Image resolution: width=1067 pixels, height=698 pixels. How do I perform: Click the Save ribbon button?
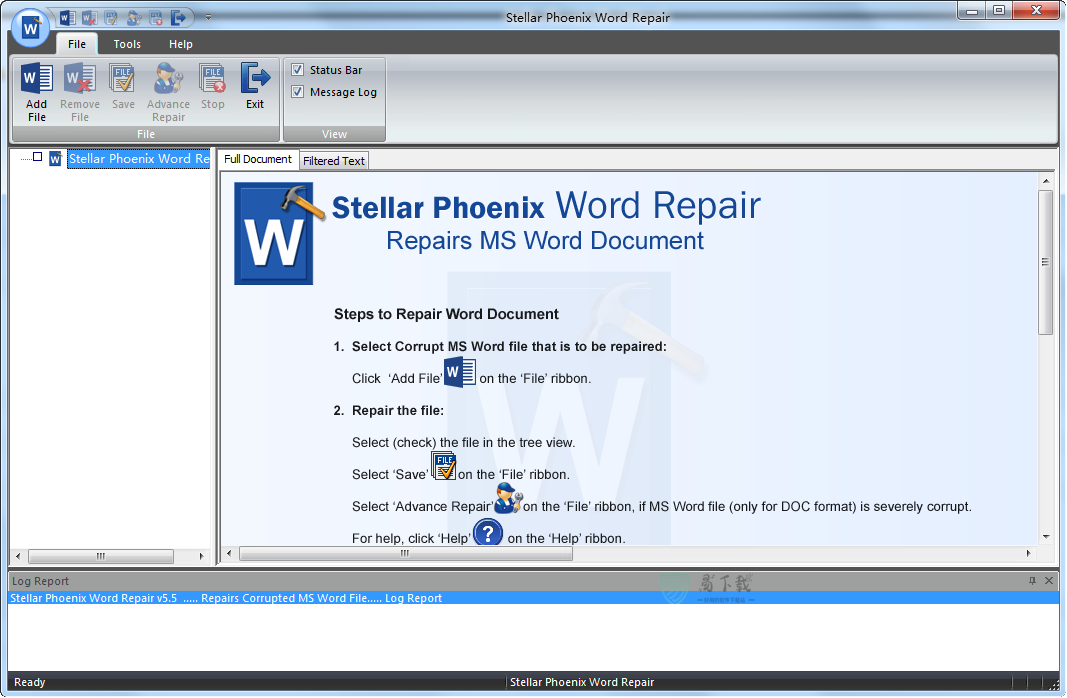pyautogui.click(x=123, y=86)
